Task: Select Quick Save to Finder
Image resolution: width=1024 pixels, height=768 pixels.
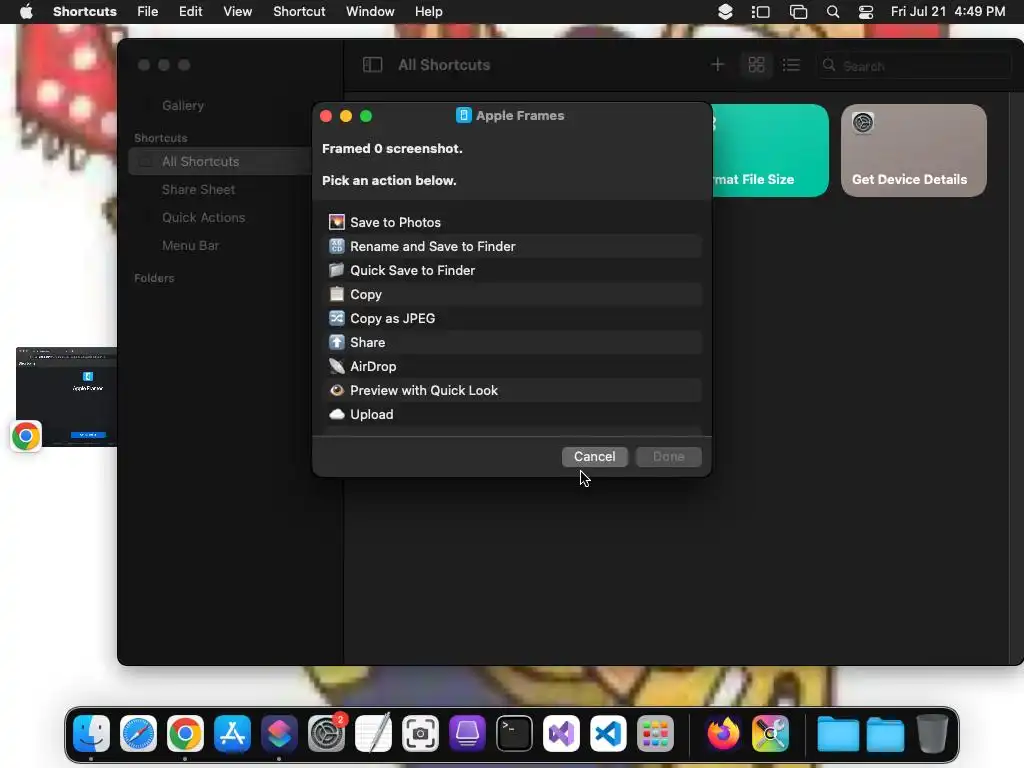Action: (512, 270)
